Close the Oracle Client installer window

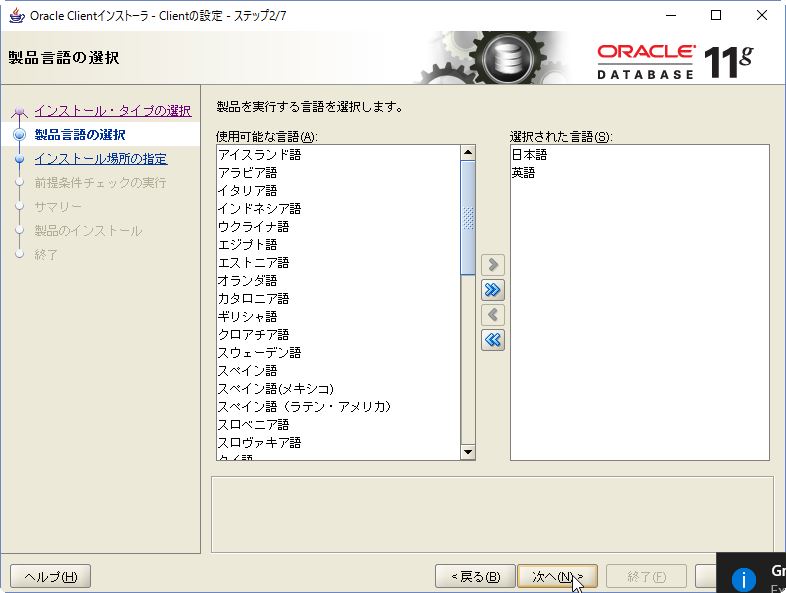[761, 16]
